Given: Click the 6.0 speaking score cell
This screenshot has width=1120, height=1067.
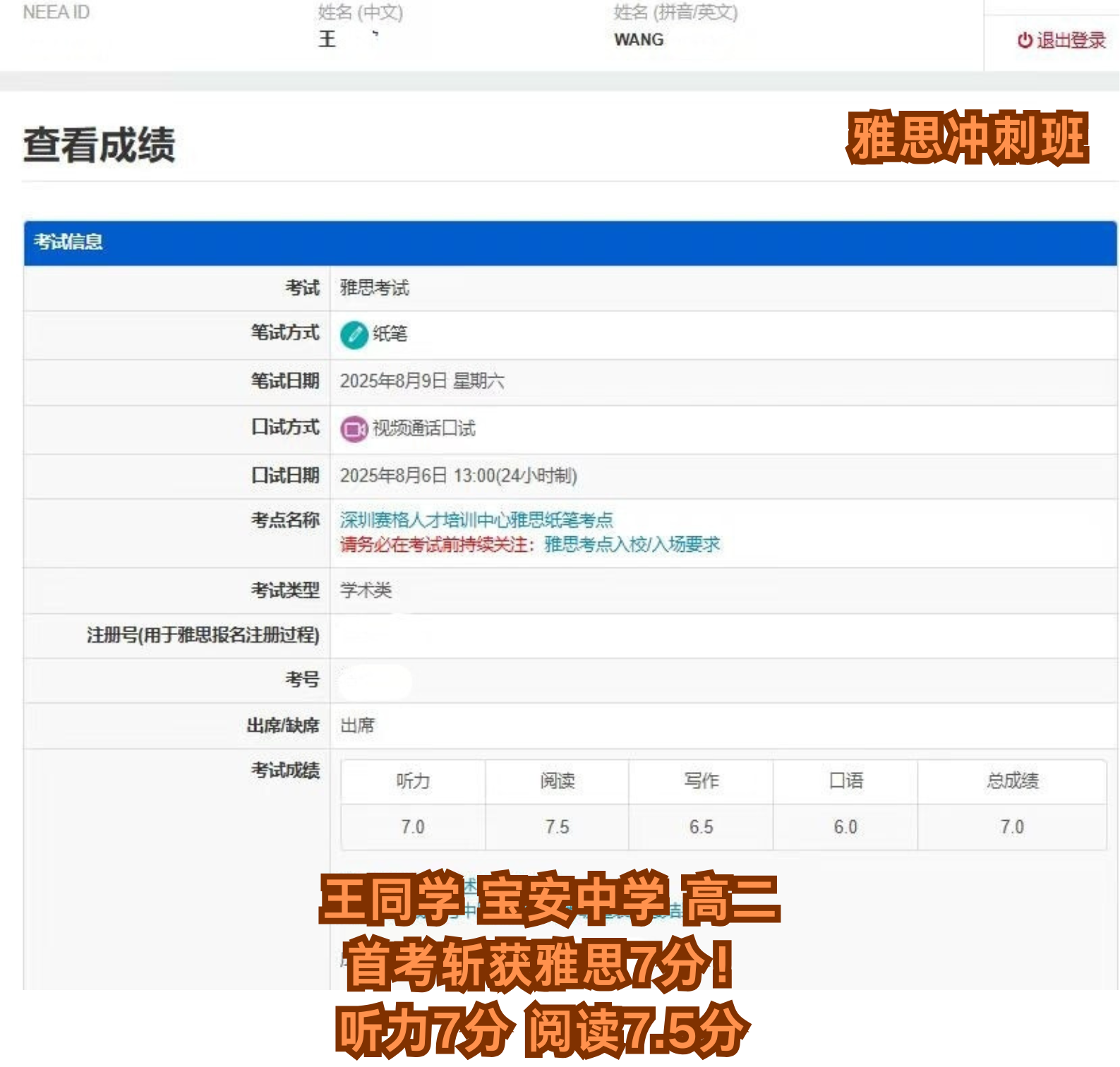Looking at the screenshot, I should (x=845, y=827).
